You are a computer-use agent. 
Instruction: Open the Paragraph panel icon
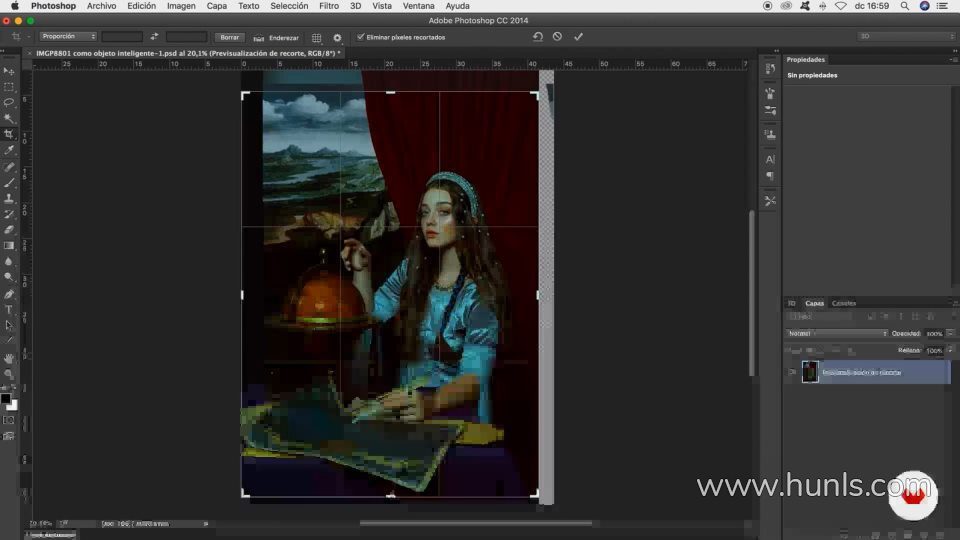[770, 176]
